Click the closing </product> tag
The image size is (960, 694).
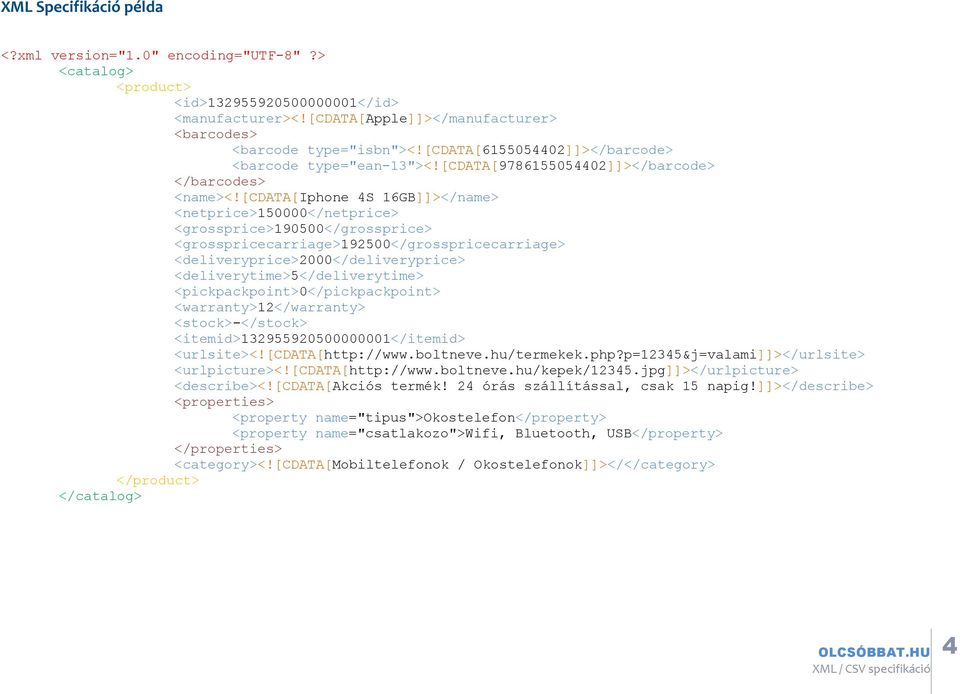pos(157,481)
